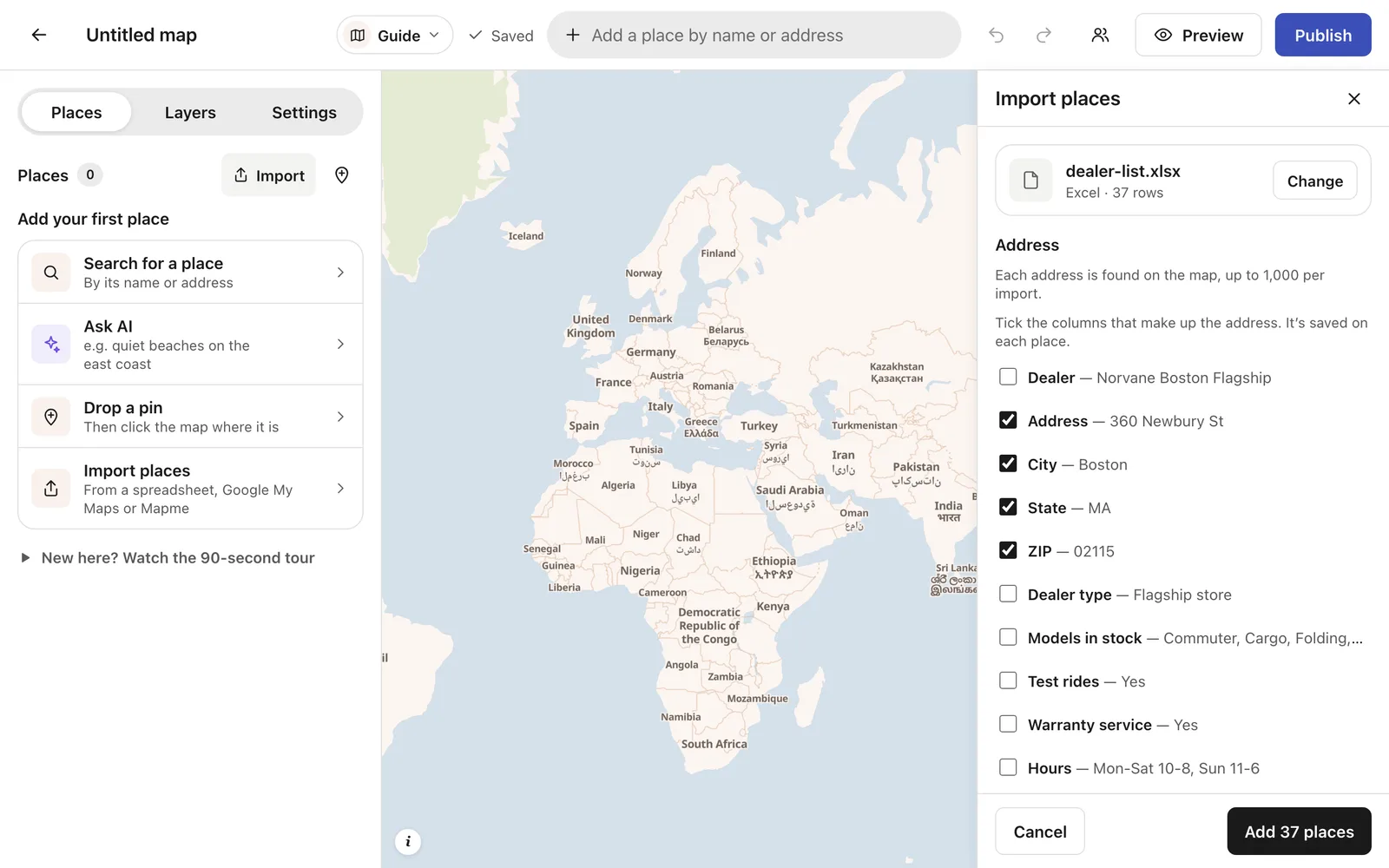
Task: Tick the Dealer column checkbox
Action: pos(1008,377)
